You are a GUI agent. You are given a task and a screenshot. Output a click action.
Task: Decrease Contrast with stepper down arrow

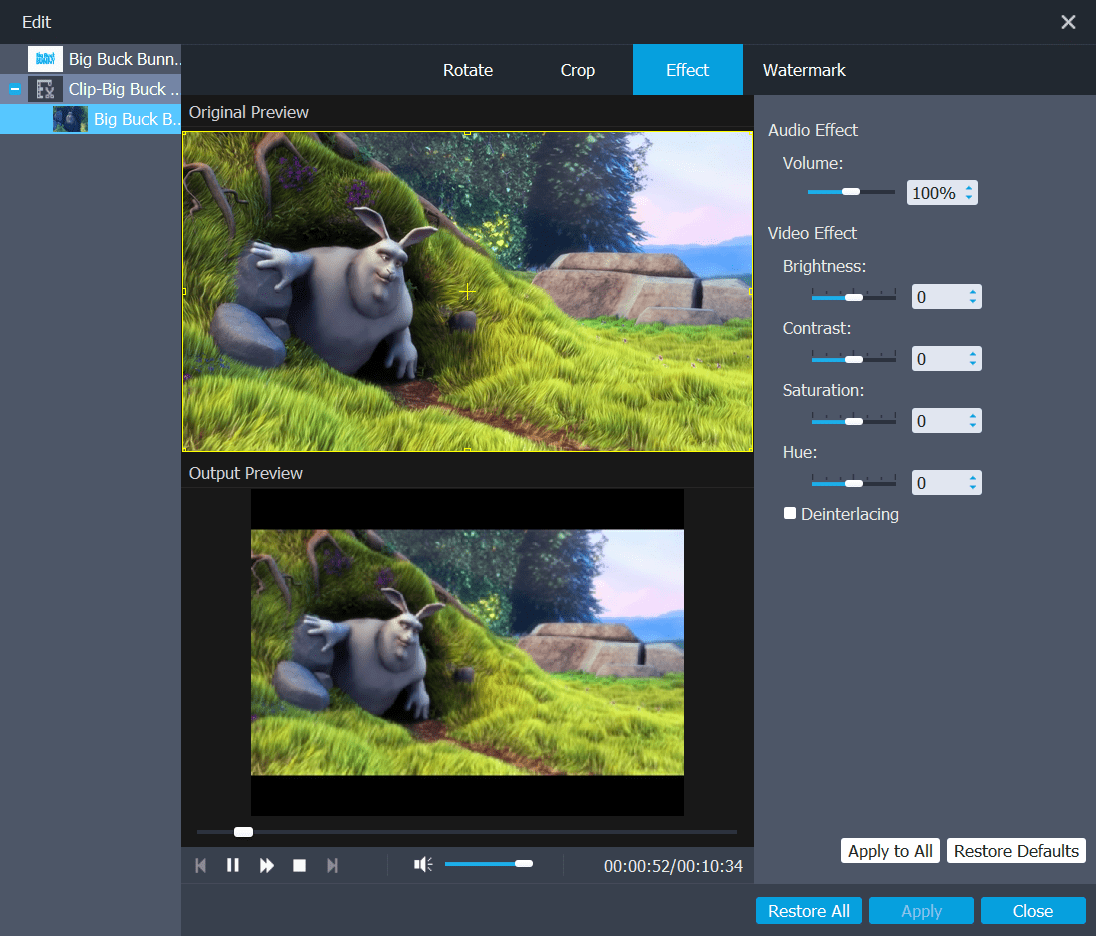tap(973, 364)
